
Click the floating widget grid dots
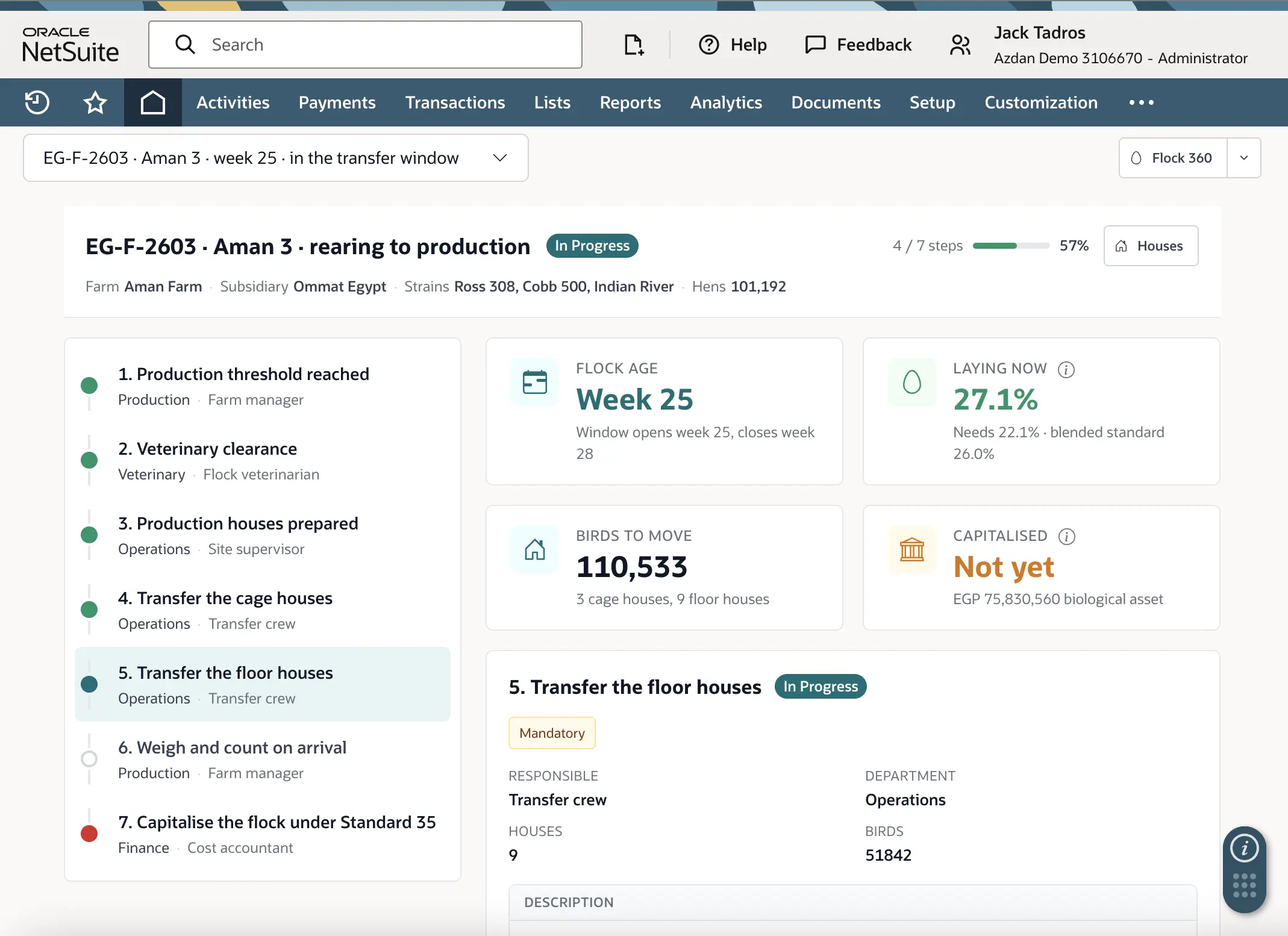click(1245, 885)
